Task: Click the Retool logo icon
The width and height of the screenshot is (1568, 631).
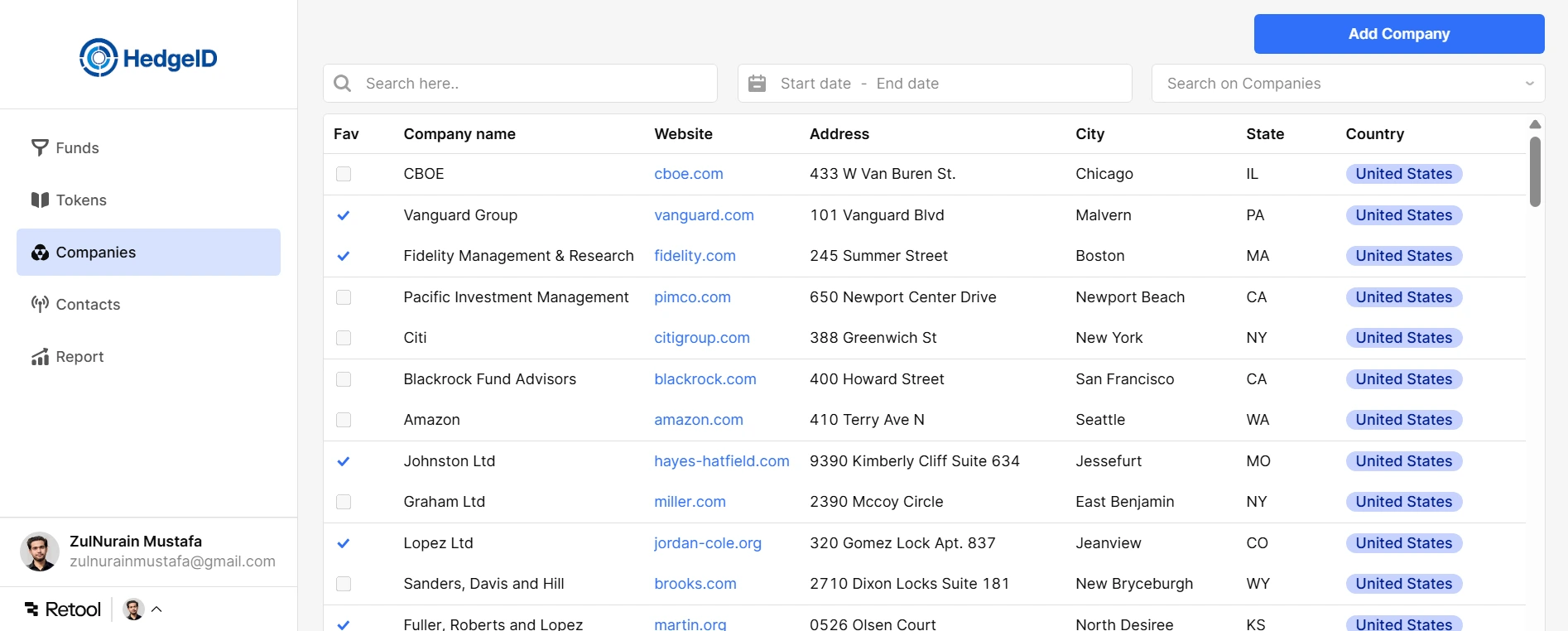Action: pyautogui.click(x=32, y=609)
